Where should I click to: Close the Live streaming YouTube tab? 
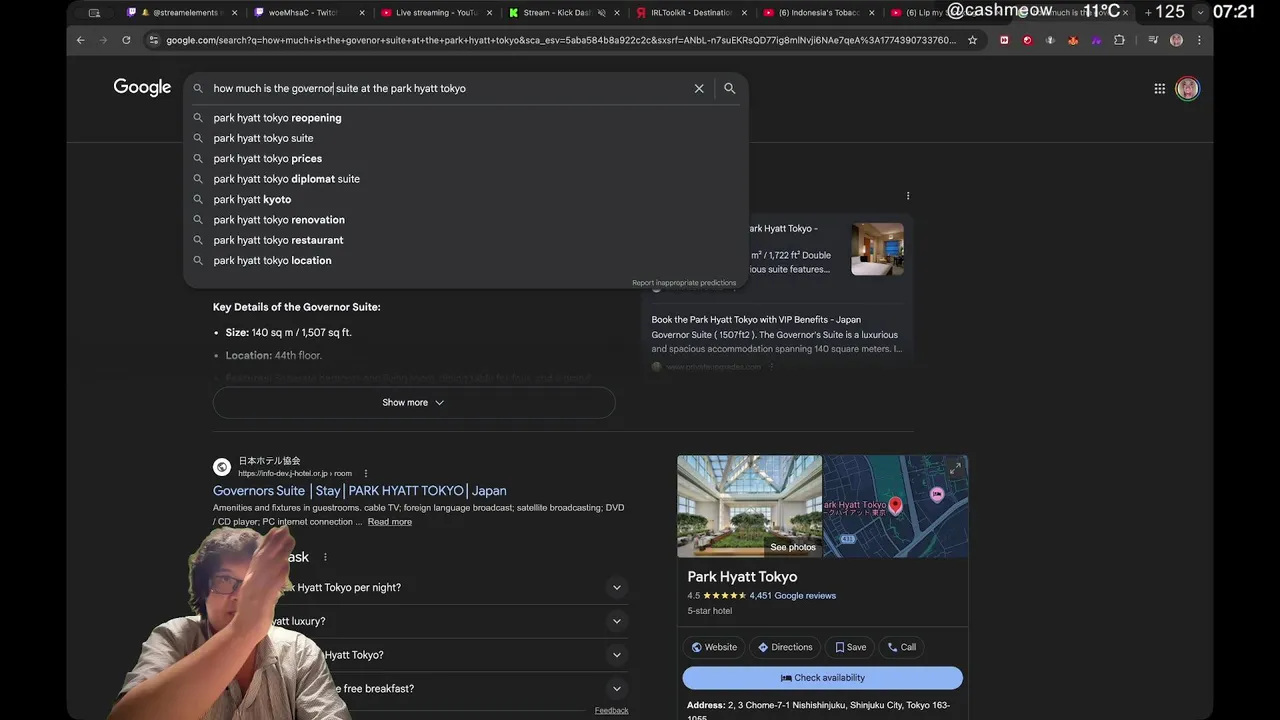coord(489,13)
